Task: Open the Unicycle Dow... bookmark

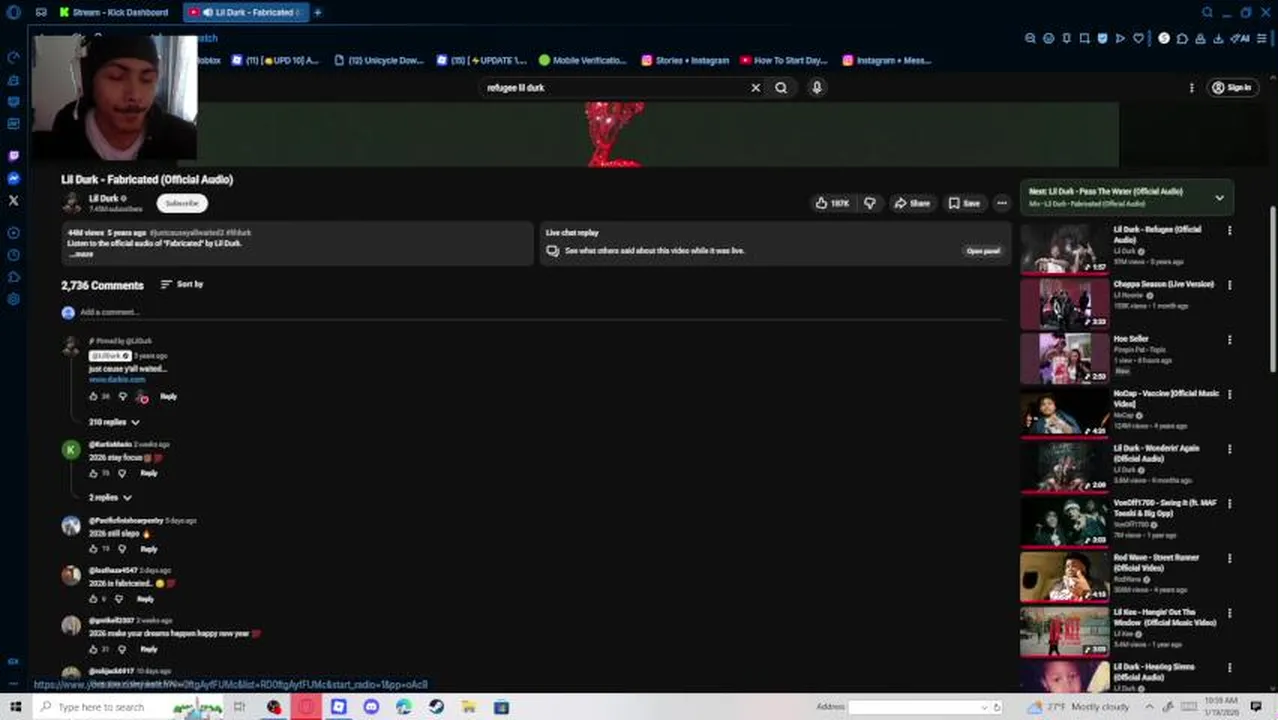Action: 379,60
